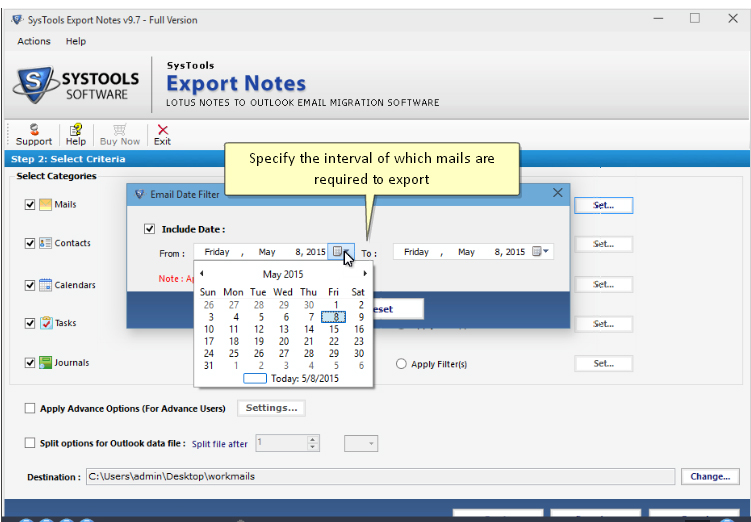Image resolution: width=751 pixels, height=522 pixels.
Task: Enable Apply Advance Options checkbox
Action: click(30, 408)
